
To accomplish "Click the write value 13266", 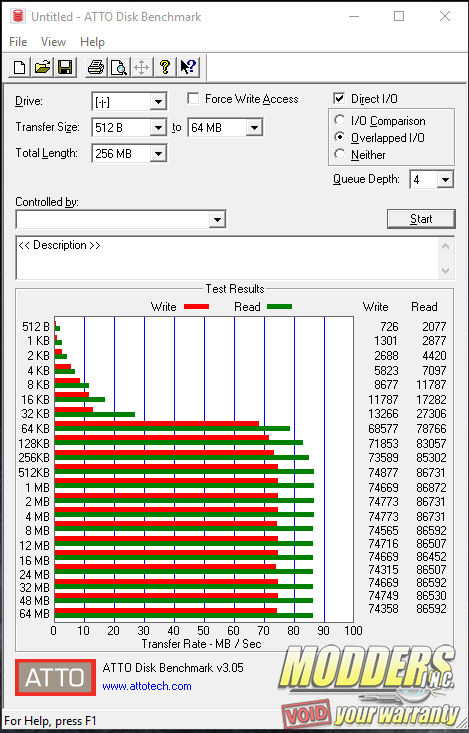I will pyautogui.click(x=383, y=414).
